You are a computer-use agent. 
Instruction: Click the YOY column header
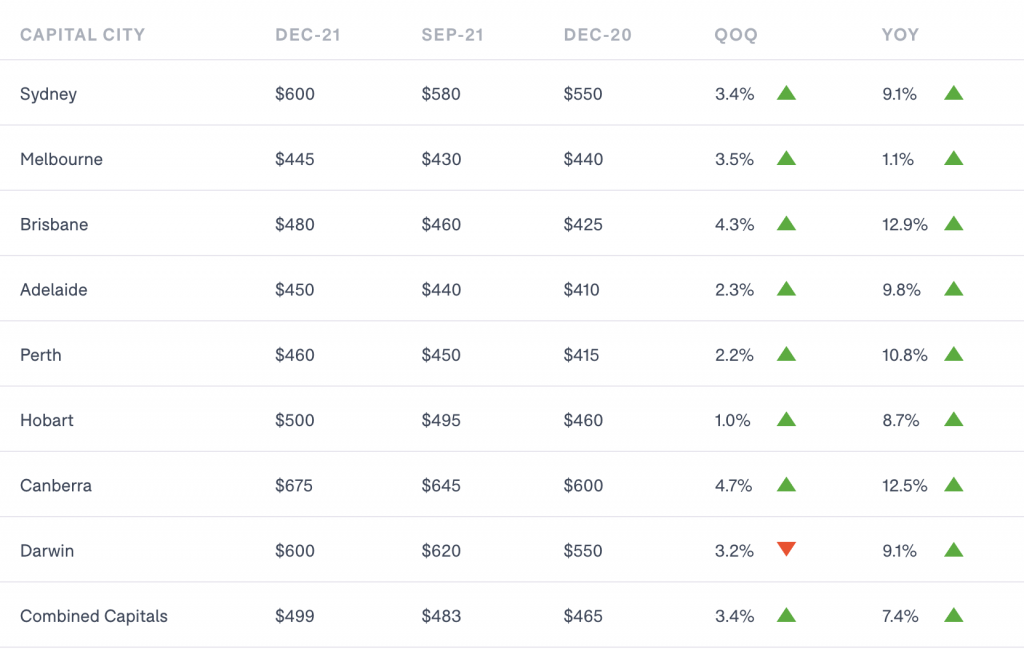(x=900, y=35)
